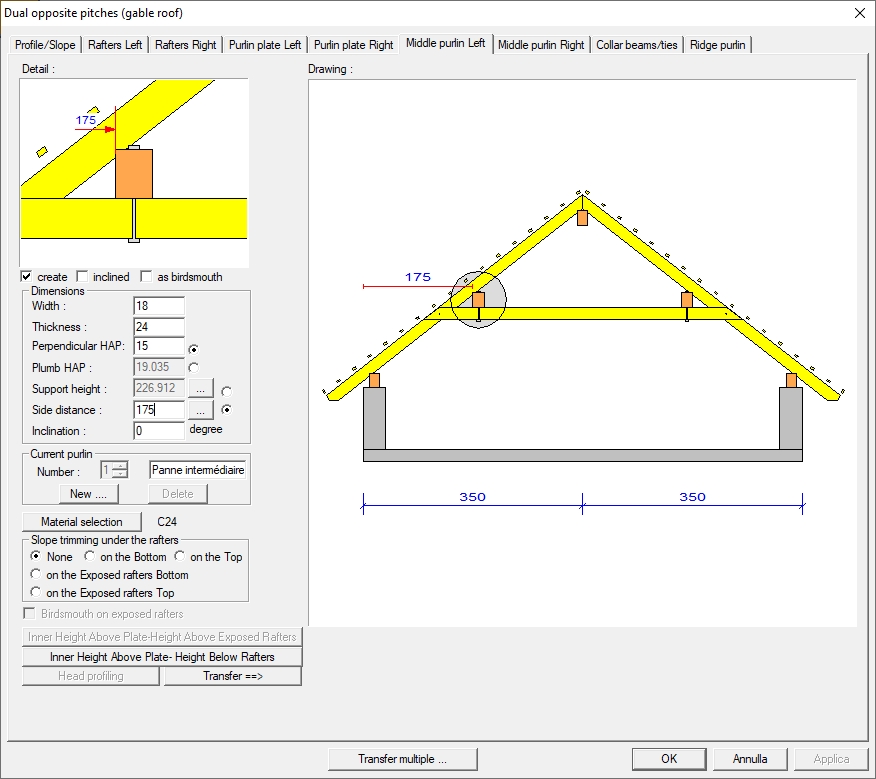Image resolution: width=876 pixels, height=779 pixels.
Task: Choose on the Exposed rafters Top option
Action: pos(37,593)
